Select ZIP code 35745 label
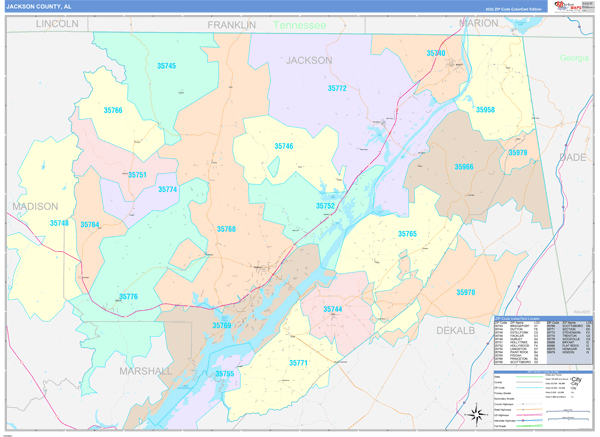The width and height of the screenshot is (600, 437). (166, 66)
